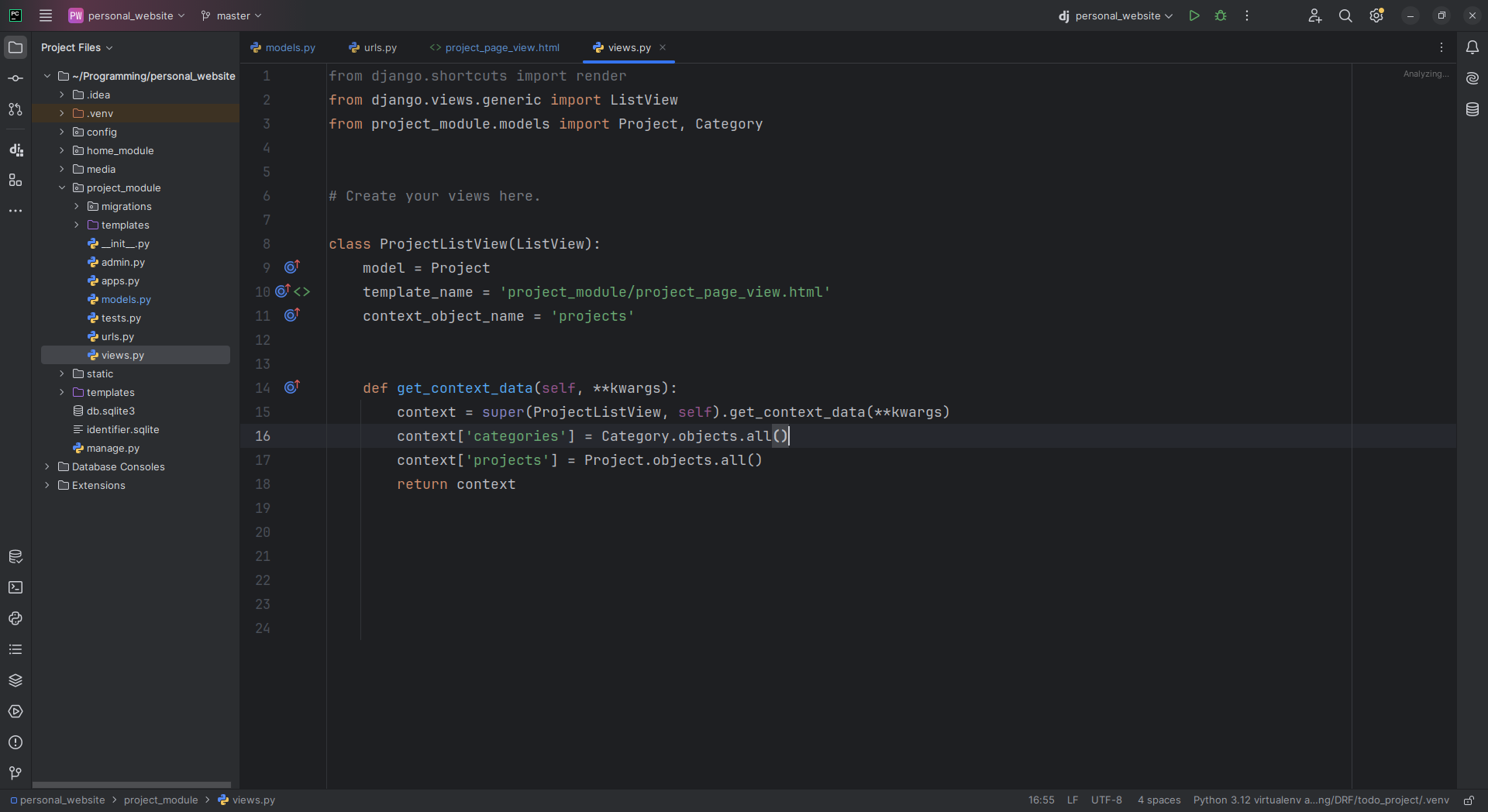
Task: Click project_module in breadcrumb bar
Action: [x=160, y=800]
